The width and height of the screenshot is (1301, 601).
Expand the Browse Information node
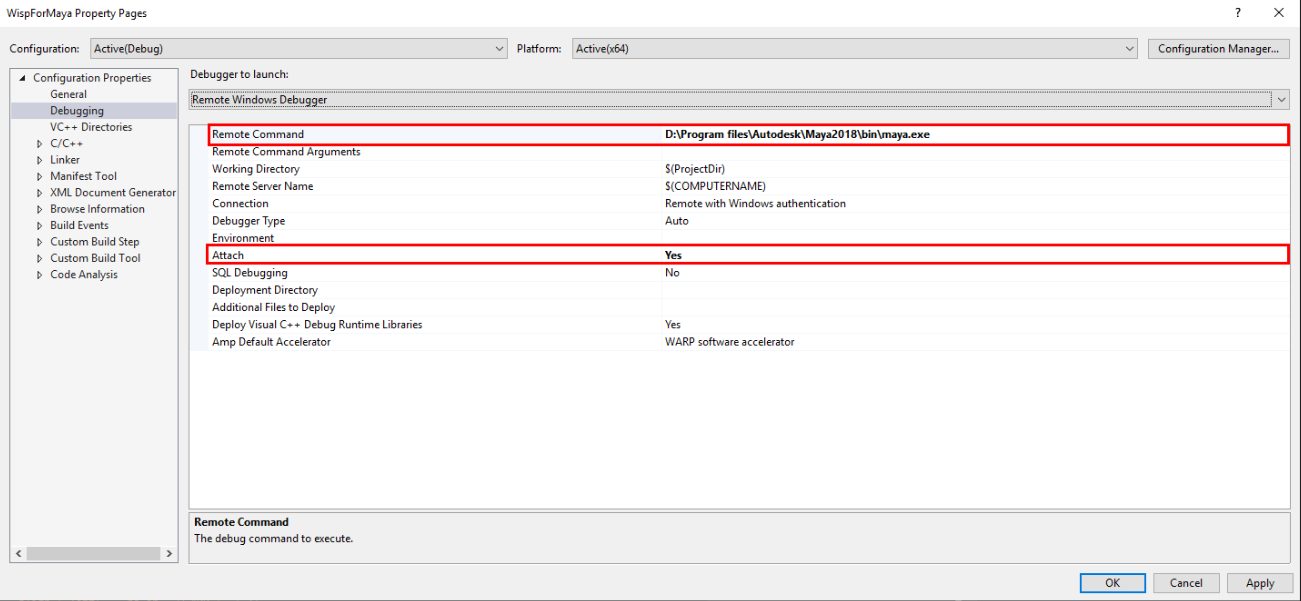[x=39, y=209]
